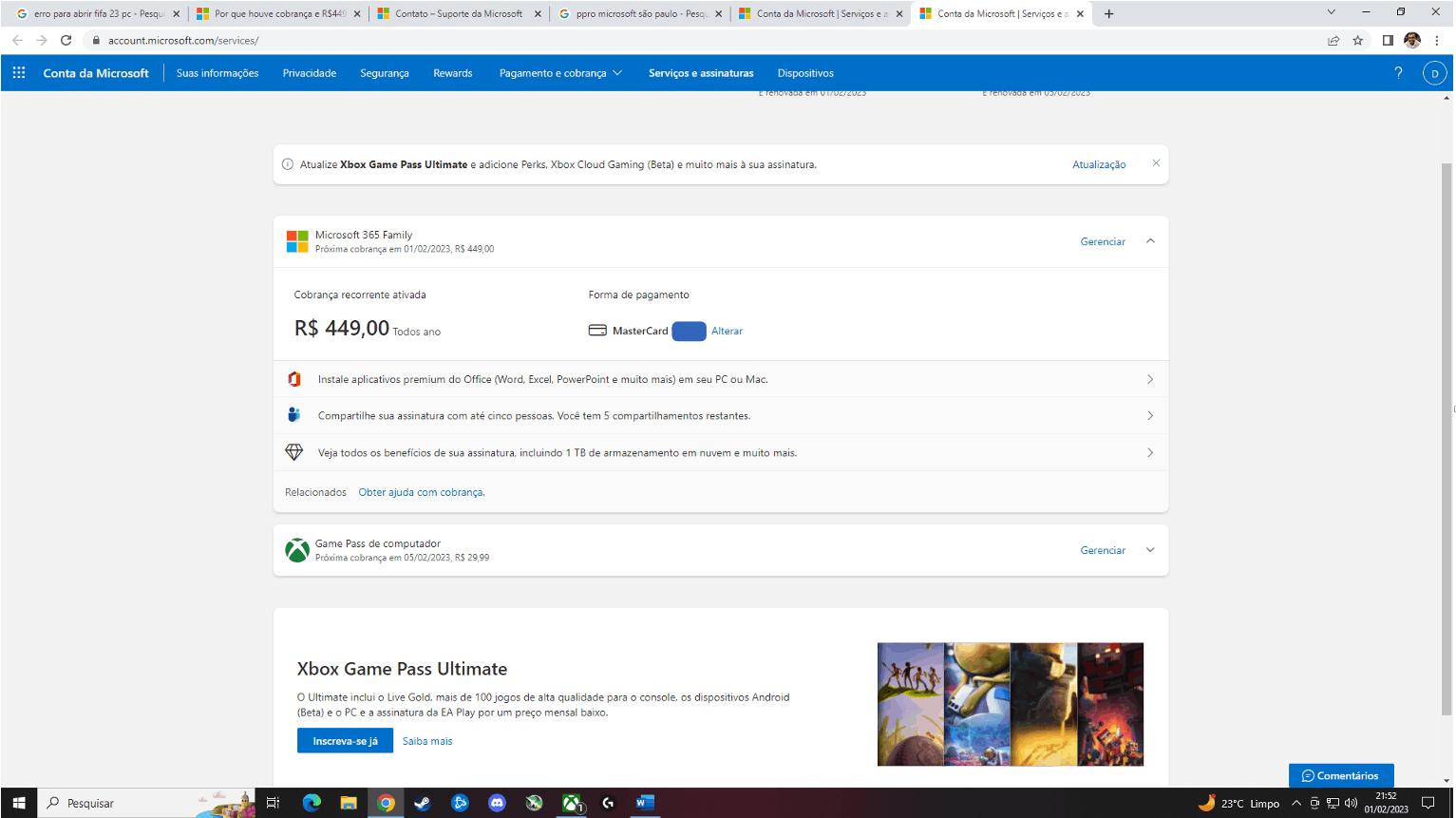This screenshot has width=1456, height=818.
Task: Bookmark this page with the star icon
Action: point(1358,40)
